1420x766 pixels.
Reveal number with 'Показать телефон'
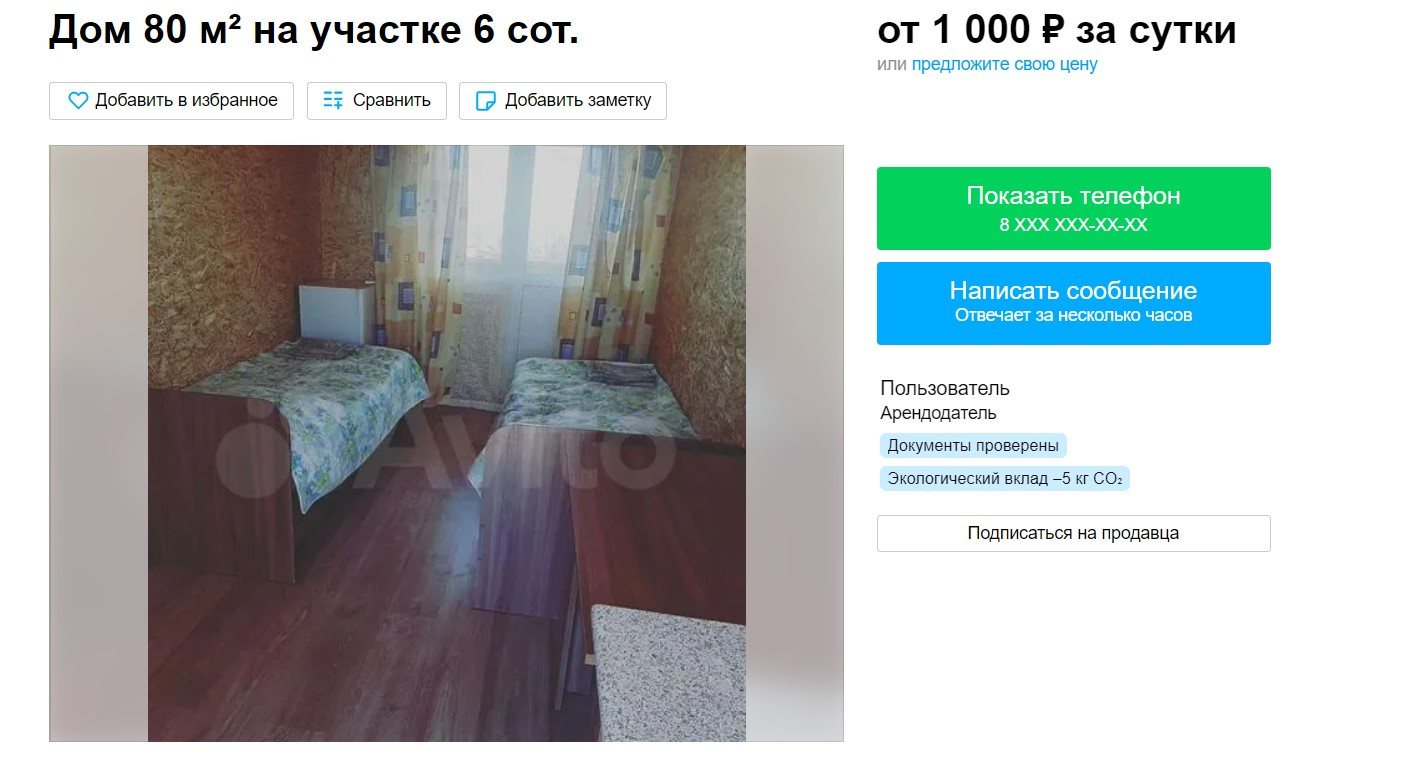1073,196
